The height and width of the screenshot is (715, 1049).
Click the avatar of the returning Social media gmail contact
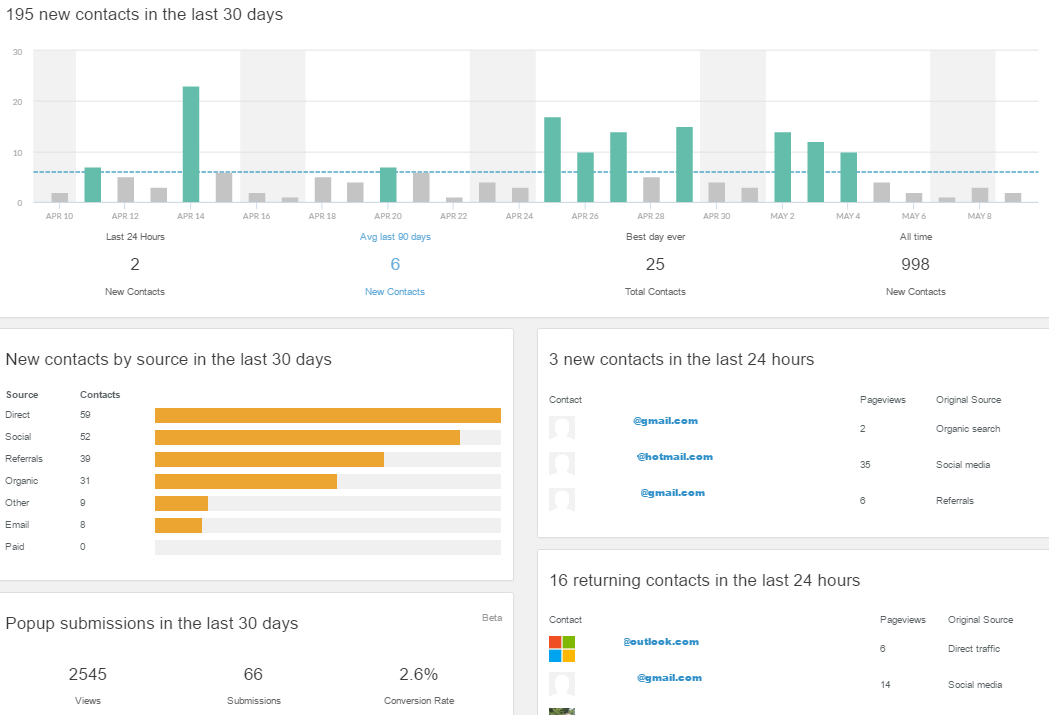point(562,684)
